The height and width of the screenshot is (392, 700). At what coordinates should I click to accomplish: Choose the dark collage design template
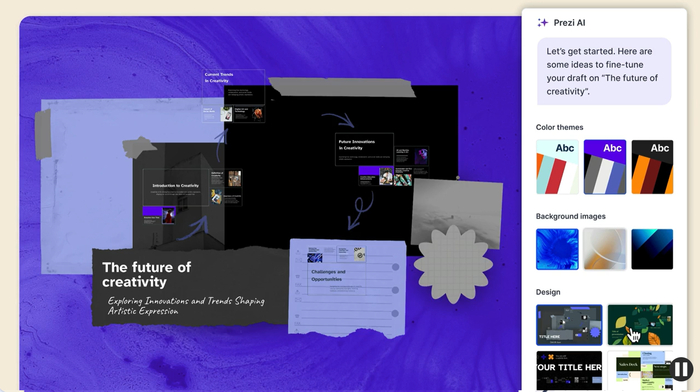tap(569, 325)
